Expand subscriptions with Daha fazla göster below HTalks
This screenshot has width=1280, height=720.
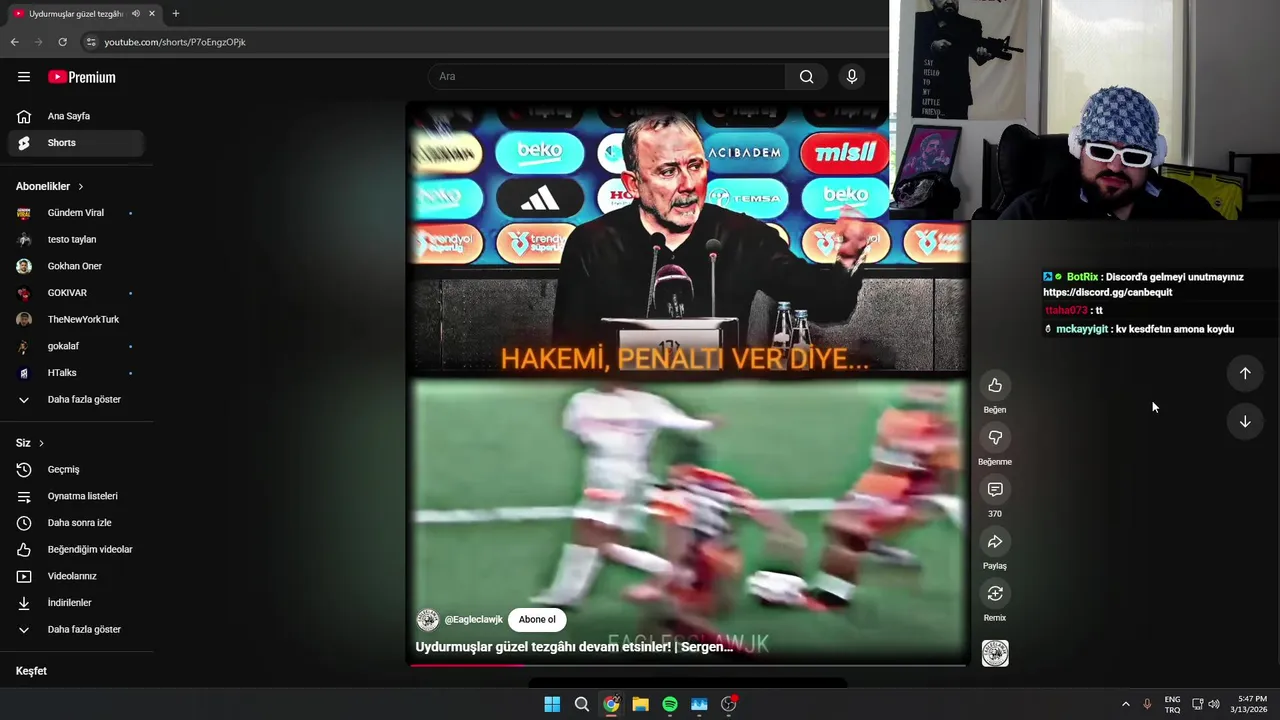76,399
